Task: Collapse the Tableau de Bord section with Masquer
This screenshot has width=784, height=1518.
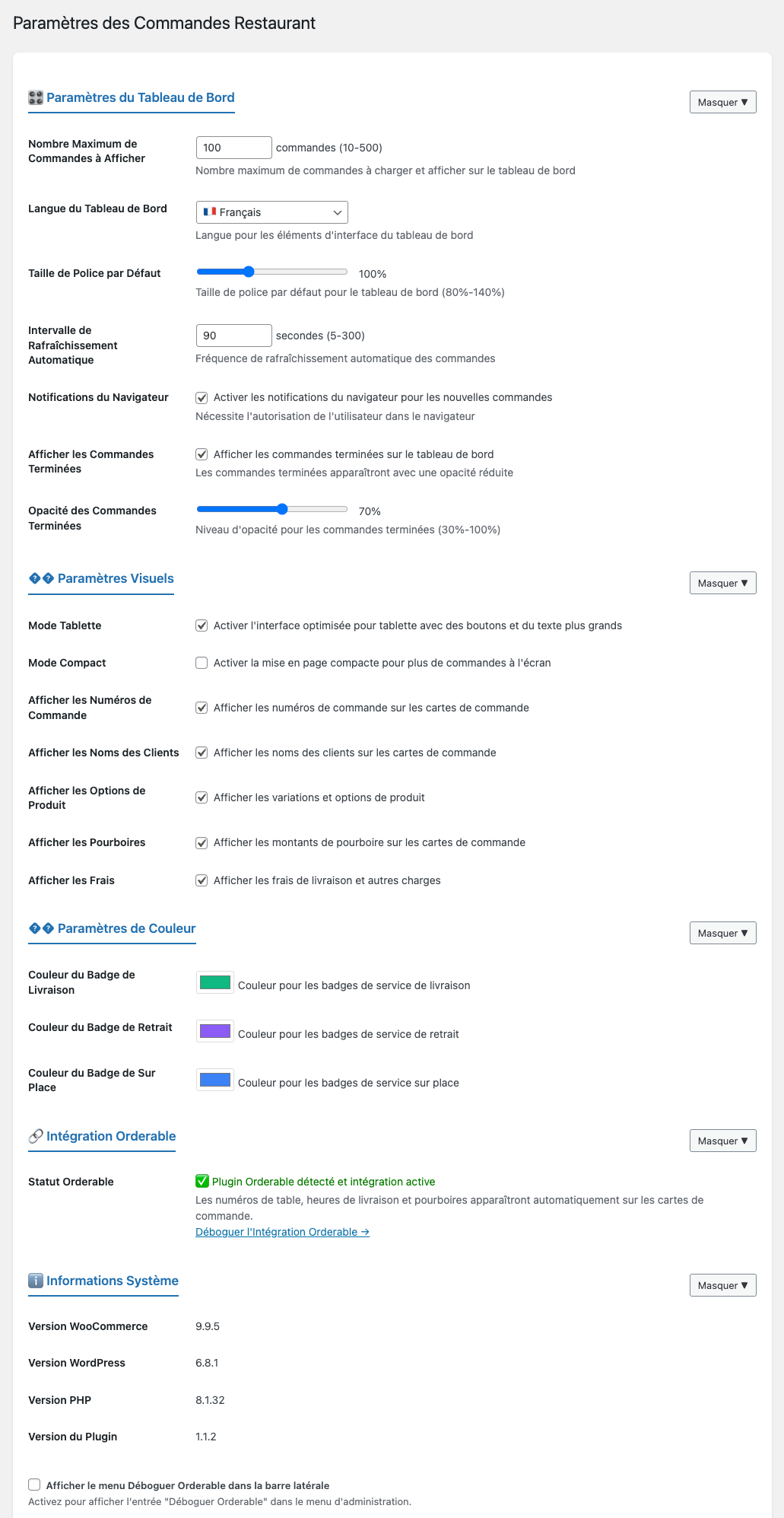Action: click(722, 102)
